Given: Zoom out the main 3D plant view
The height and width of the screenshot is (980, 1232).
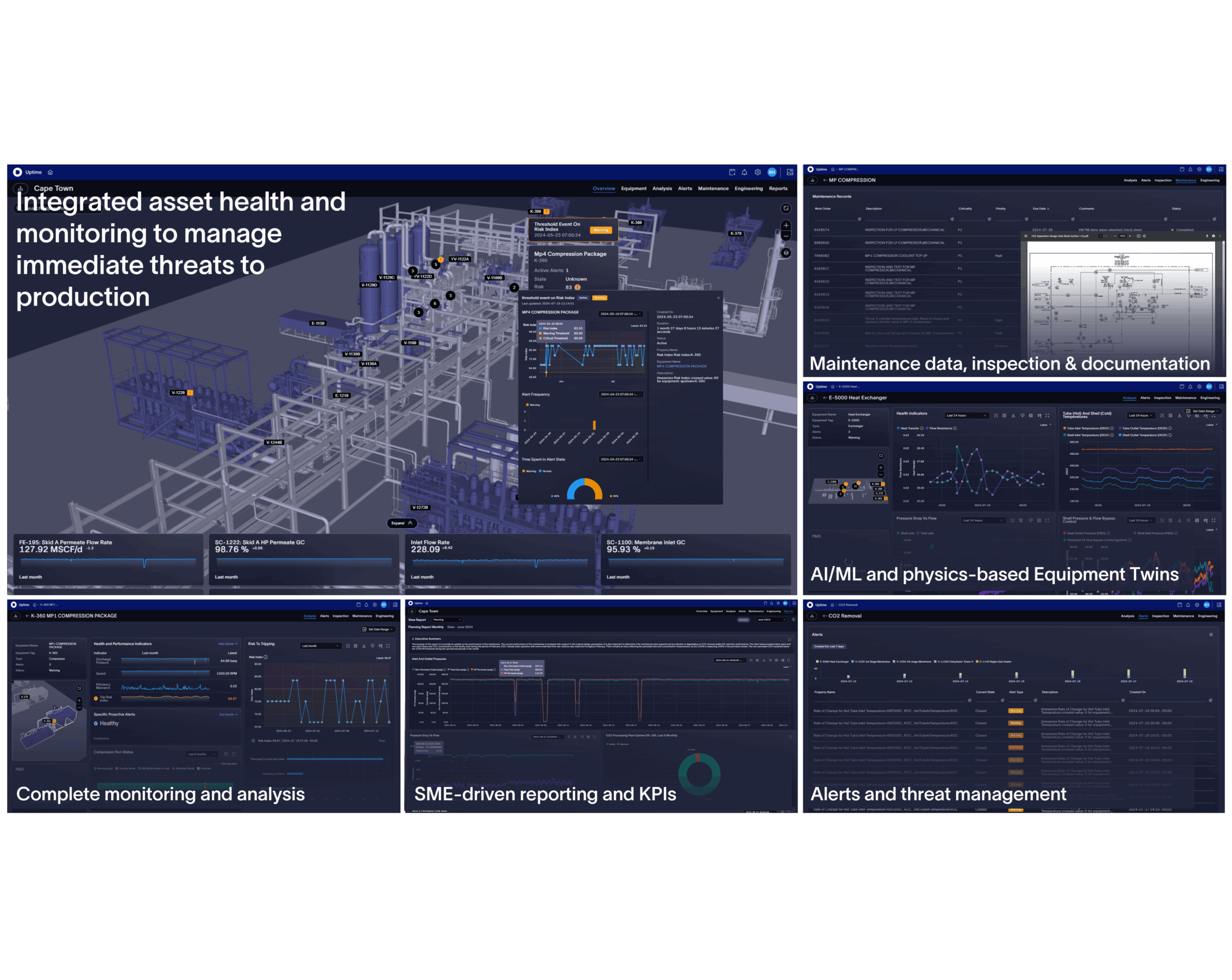Looking at the screenshot, I should pyautogui.click(x=786, y=236).
